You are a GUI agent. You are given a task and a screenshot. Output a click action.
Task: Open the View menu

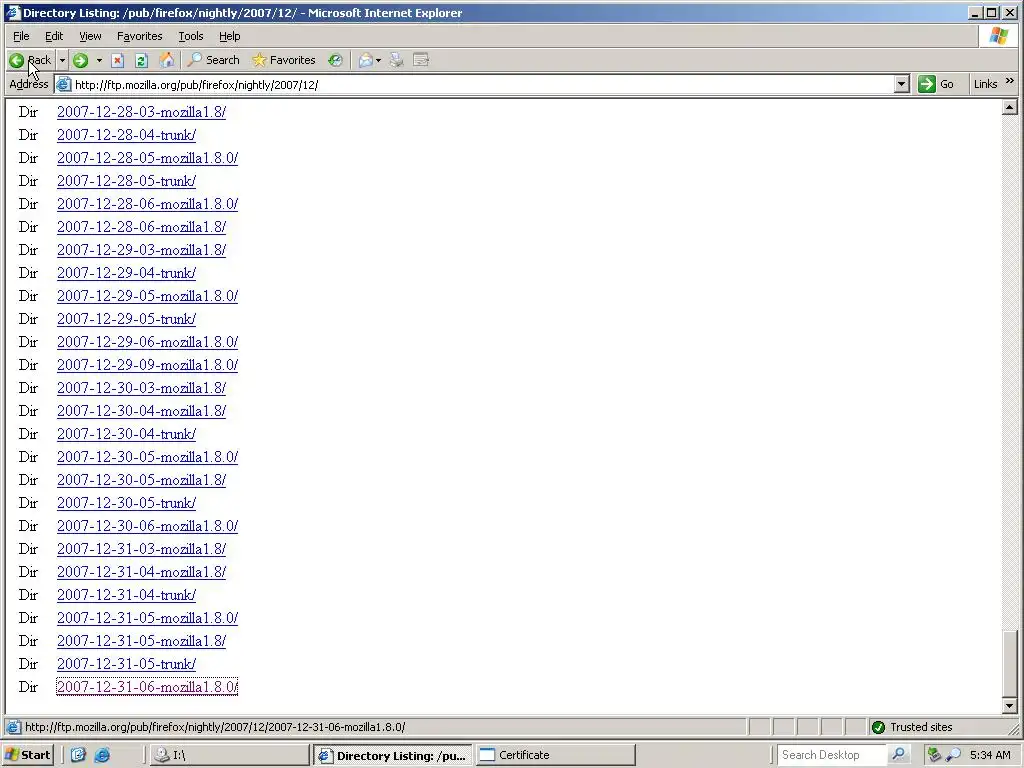(90, 36)
